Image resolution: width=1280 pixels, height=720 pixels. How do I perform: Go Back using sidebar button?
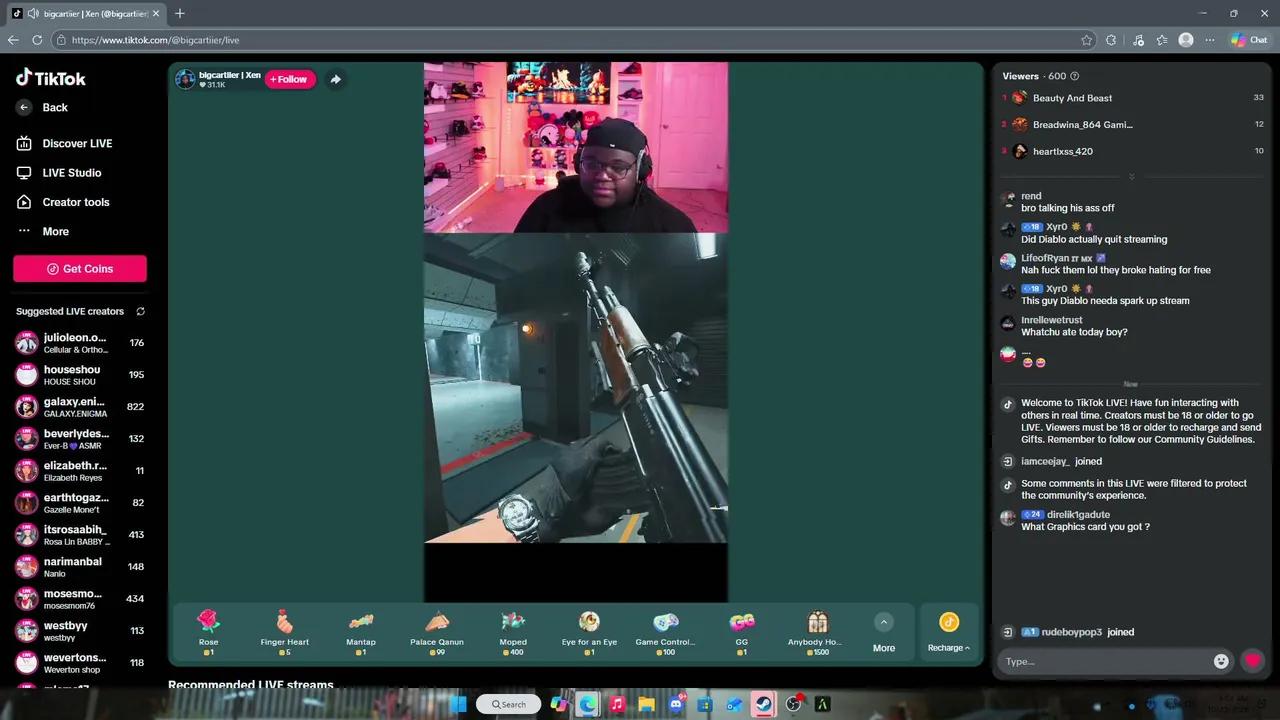pyautogui.click(x=42, y=107)
